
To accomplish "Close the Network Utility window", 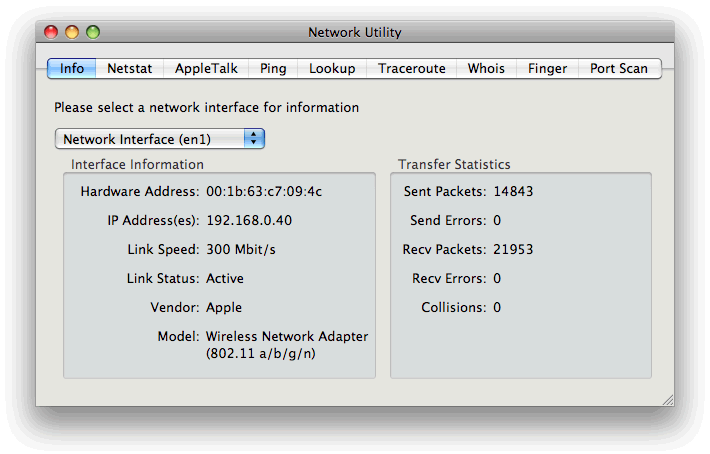I will tap(52, 32).
